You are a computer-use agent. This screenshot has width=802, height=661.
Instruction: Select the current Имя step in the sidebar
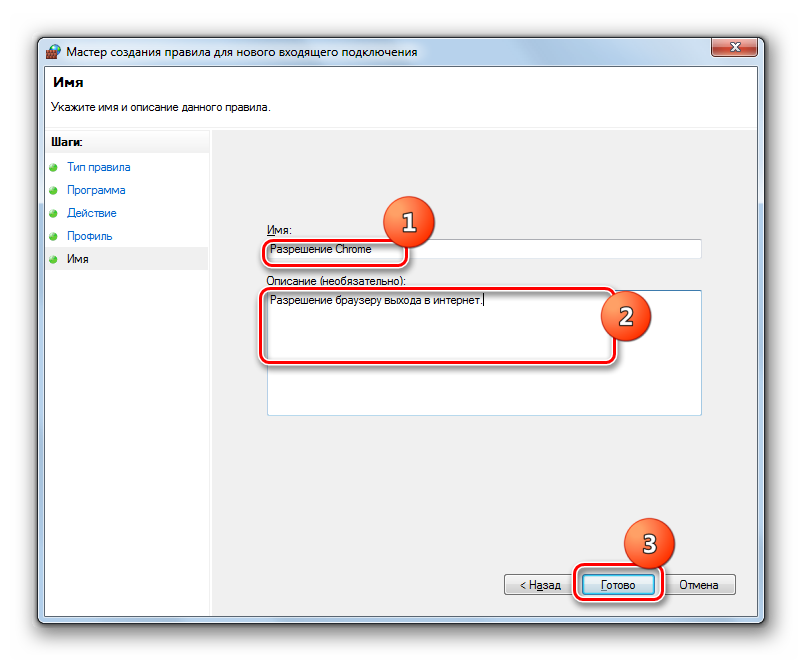(x=78, y=259)
